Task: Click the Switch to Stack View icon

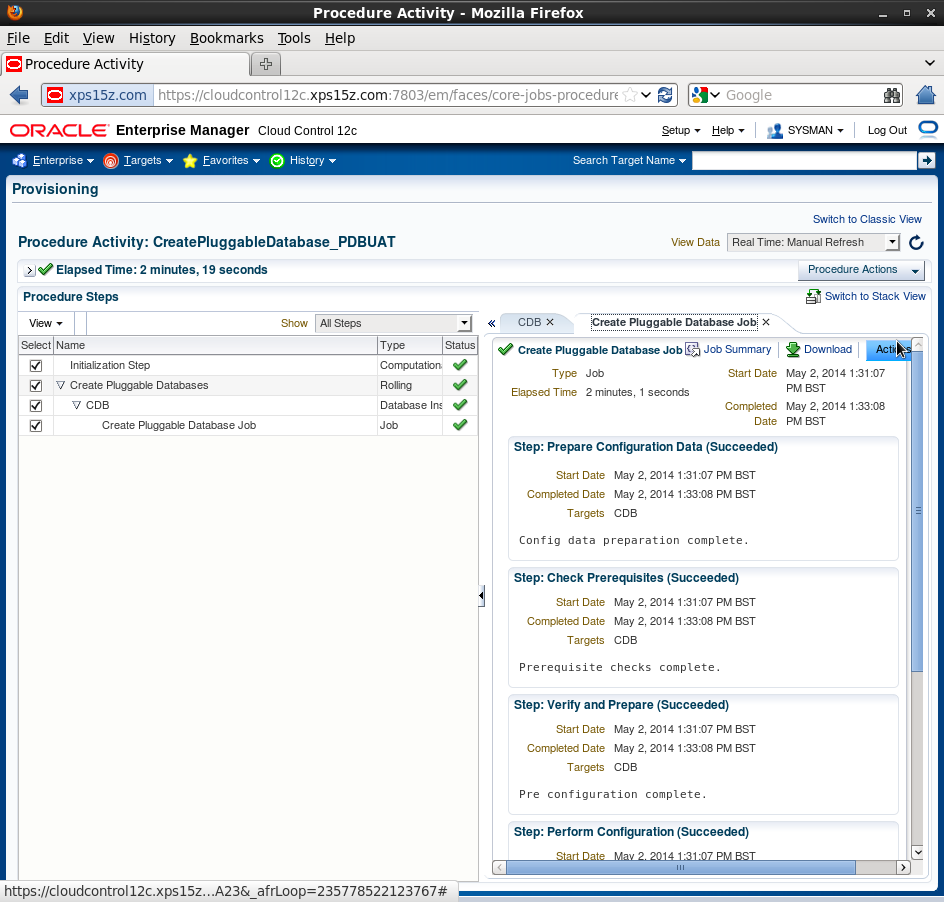Action: point(813,296)
